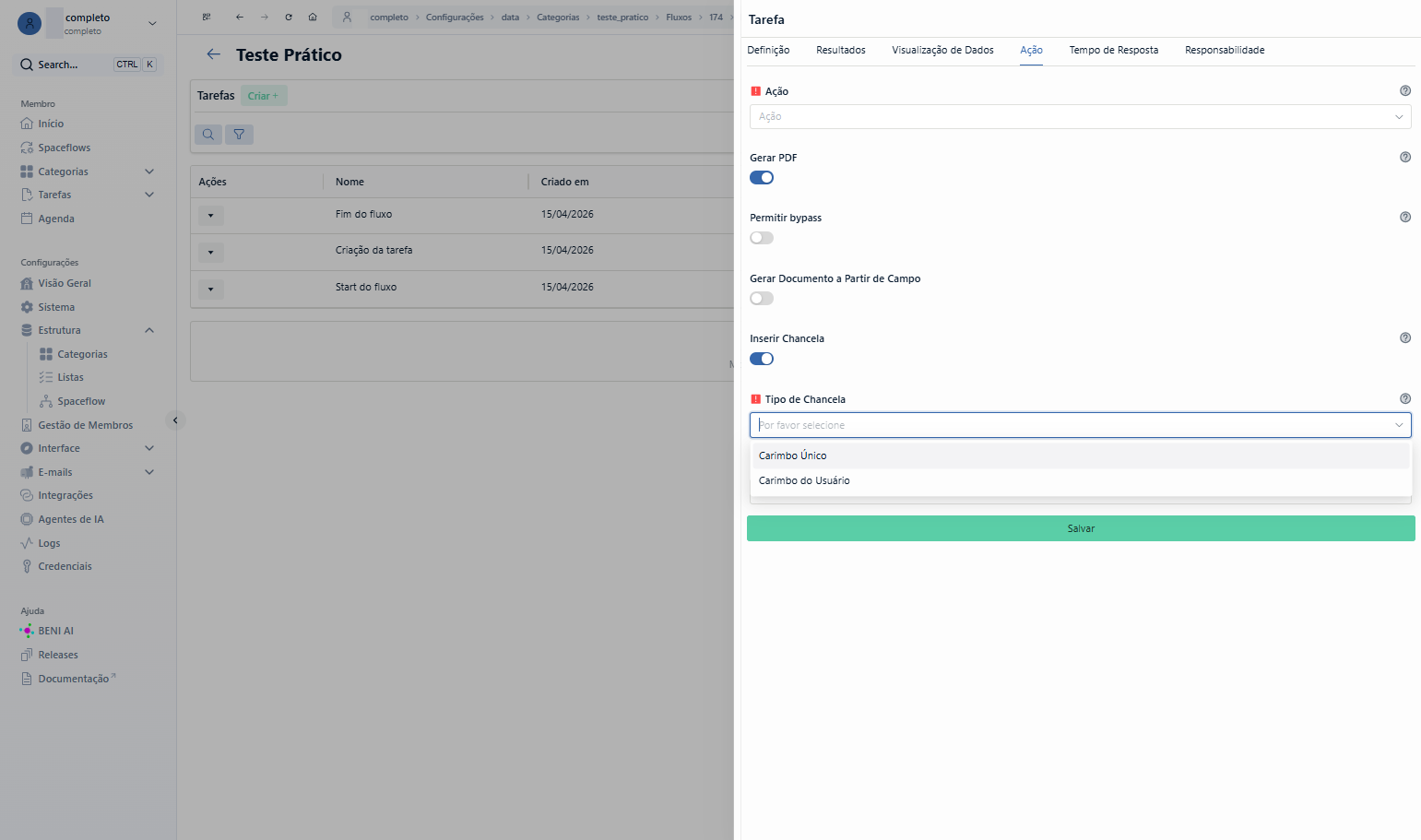Viewport: 1421px width, 840px height.
Task: Open the completo workspace switcher
Action: coord(88,23)
